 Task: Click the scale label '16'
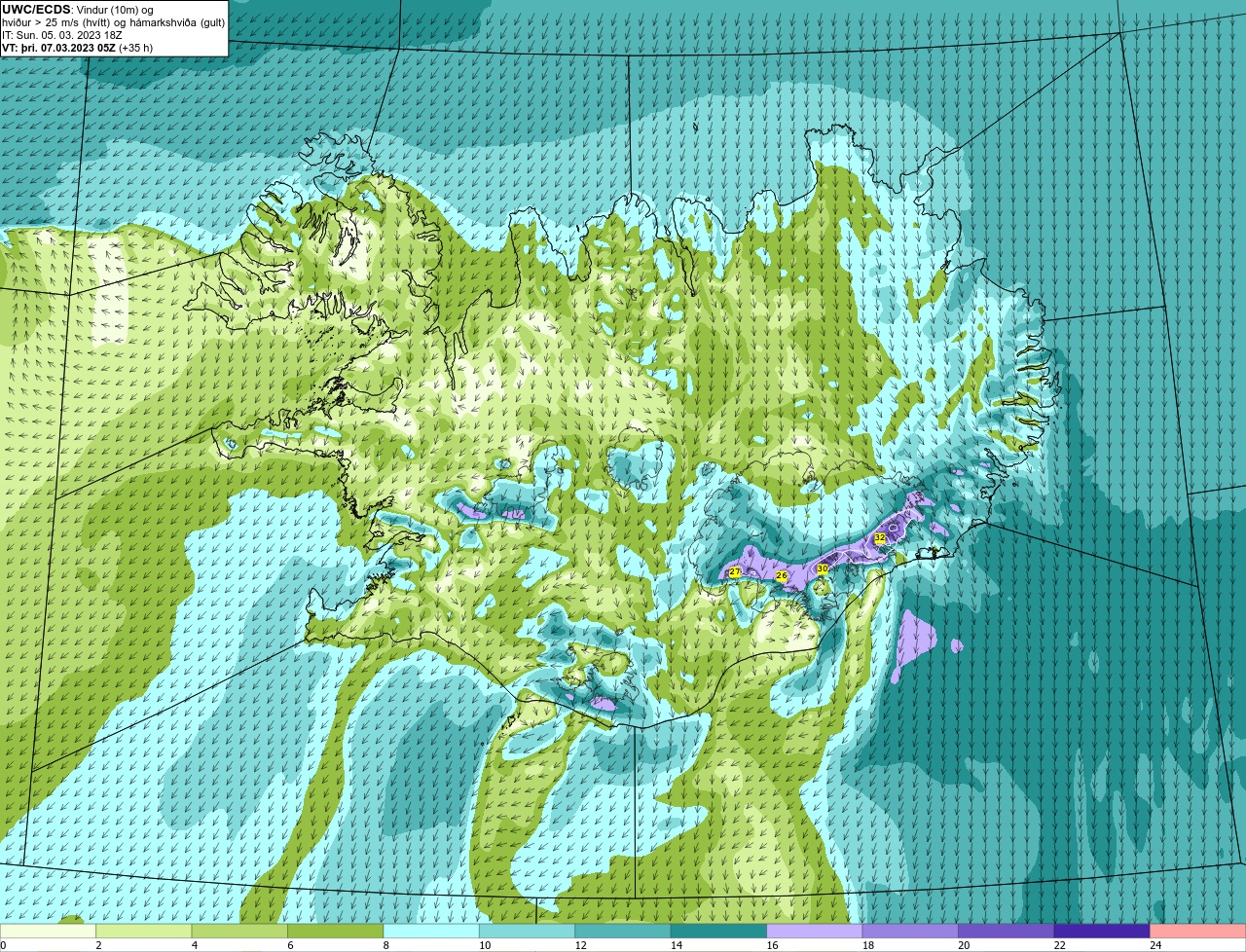772,945
